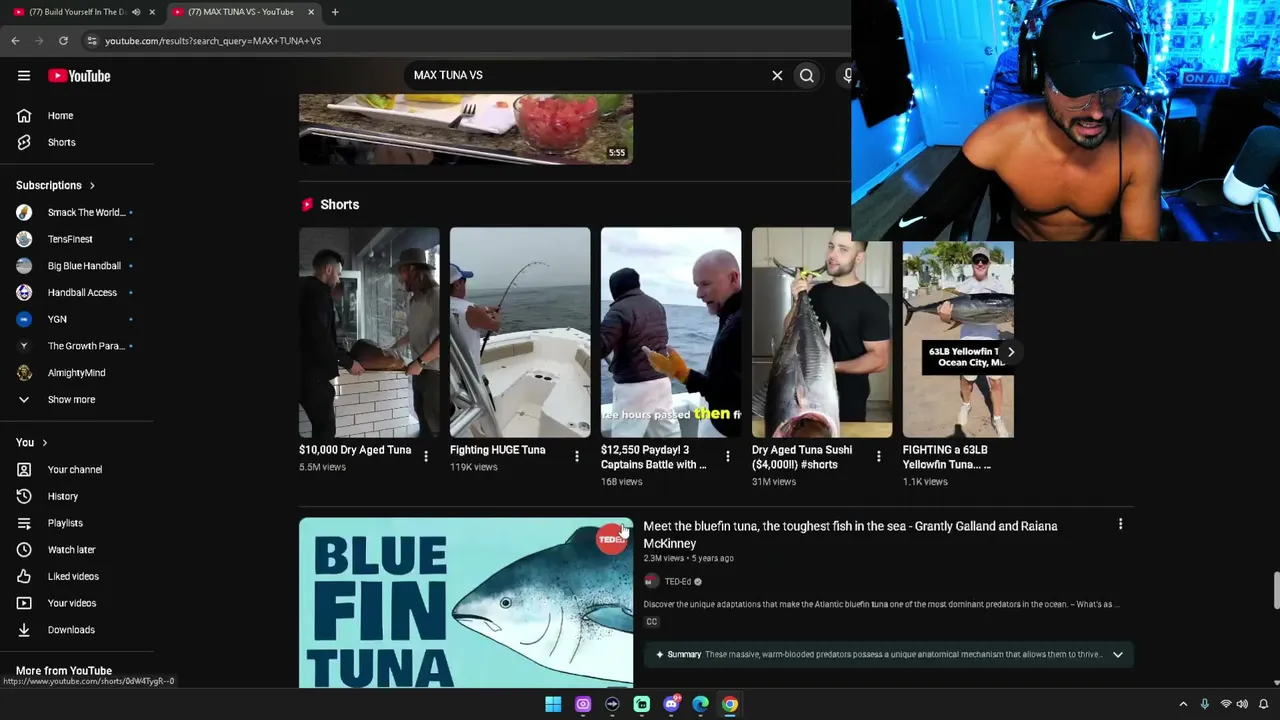Close the Build Yourself In The D tab
This screenshot has width=1280, height=720.
coord(152,12)
